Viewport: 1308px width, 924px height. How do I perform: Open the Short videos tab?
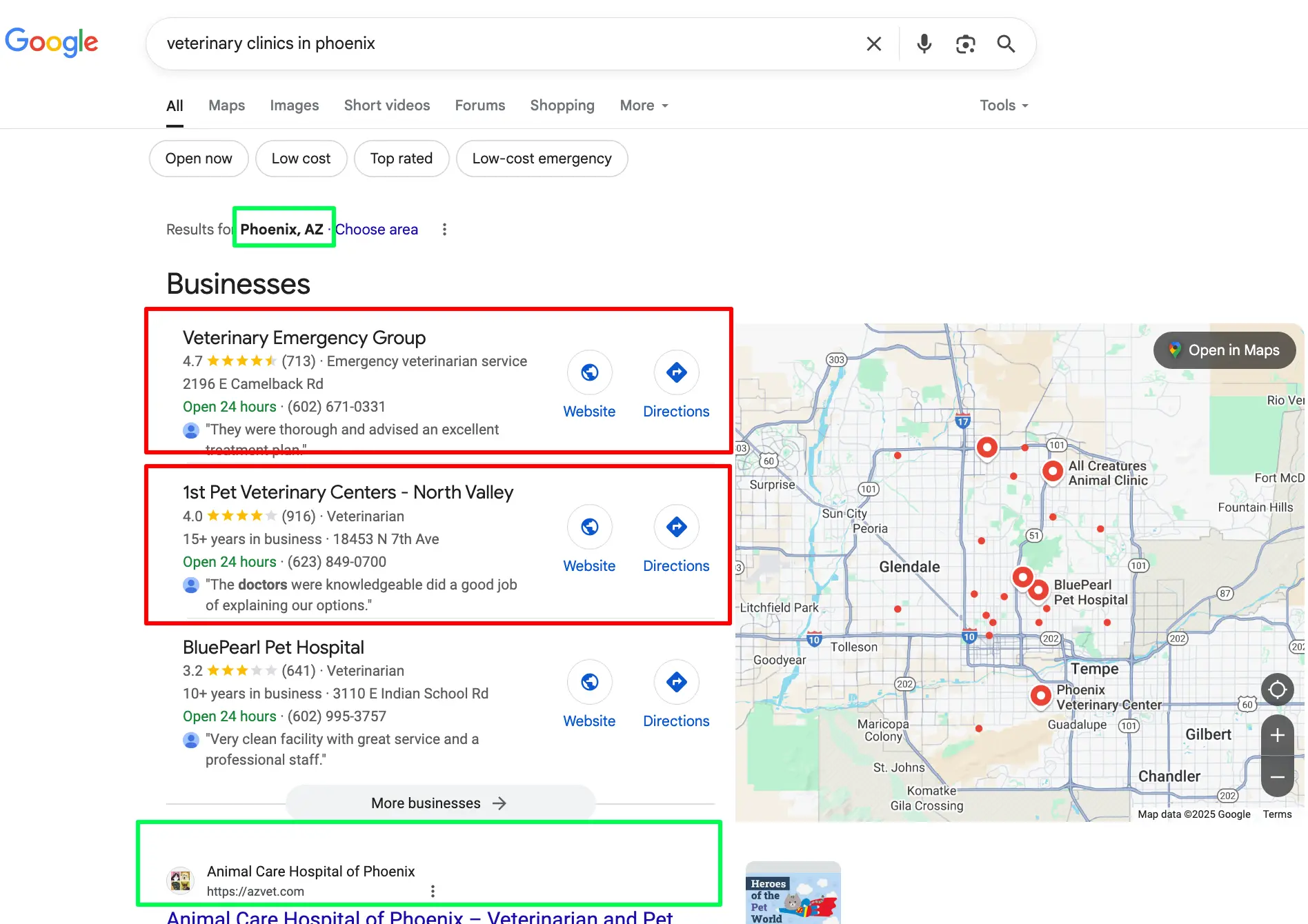pos(387,106)
